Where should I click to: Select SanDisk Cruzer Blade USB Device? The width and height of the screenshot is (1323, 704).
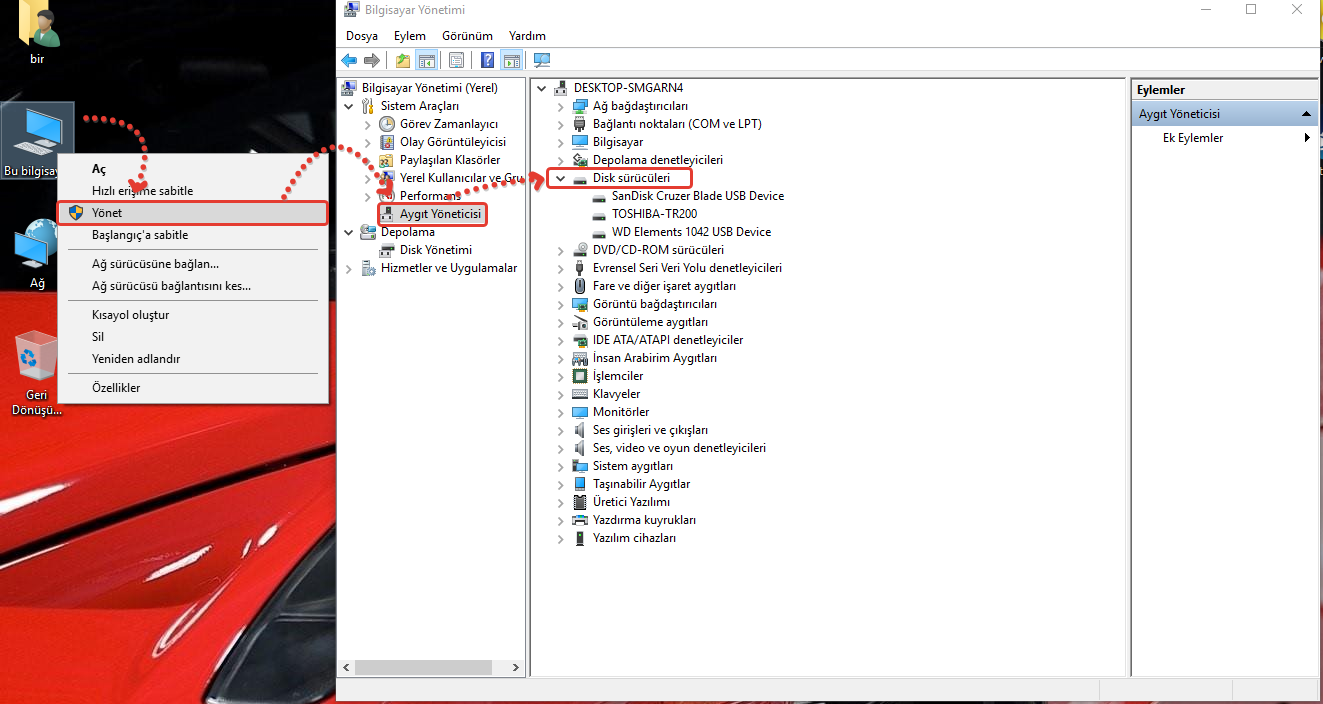[x=697, y=196]
